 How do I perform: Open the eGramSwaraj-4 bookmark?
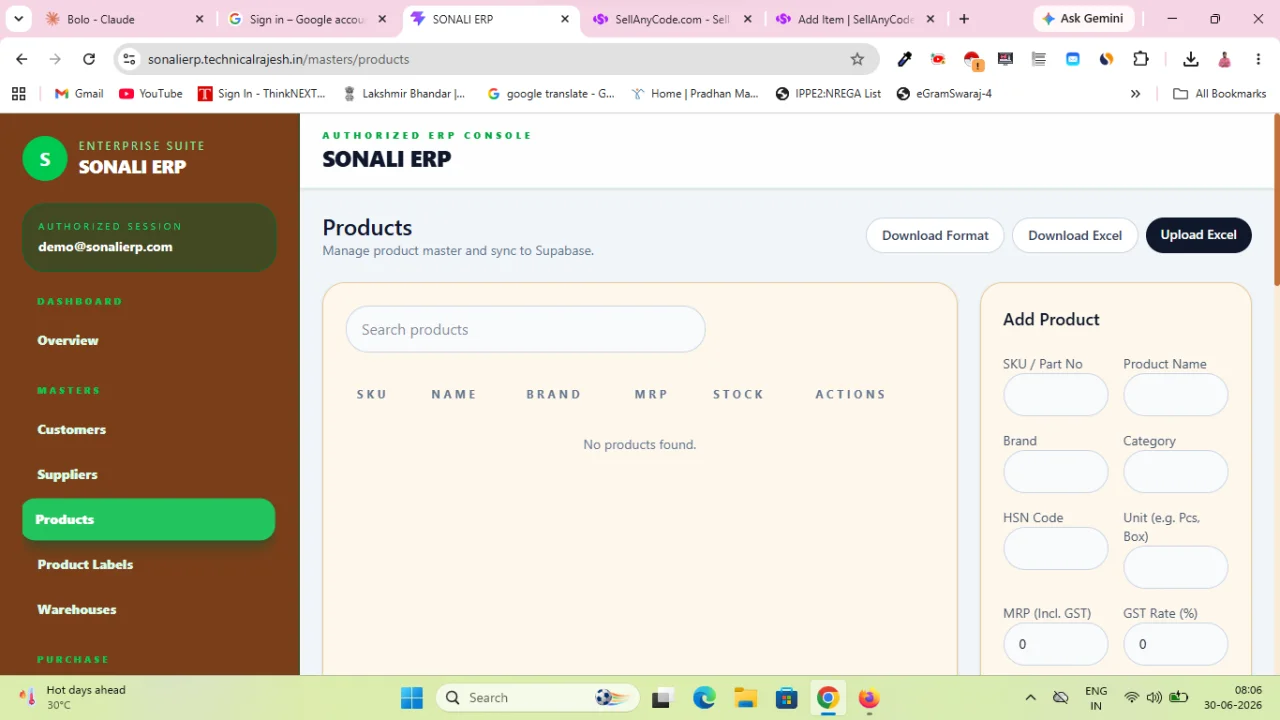pos(944,94)
